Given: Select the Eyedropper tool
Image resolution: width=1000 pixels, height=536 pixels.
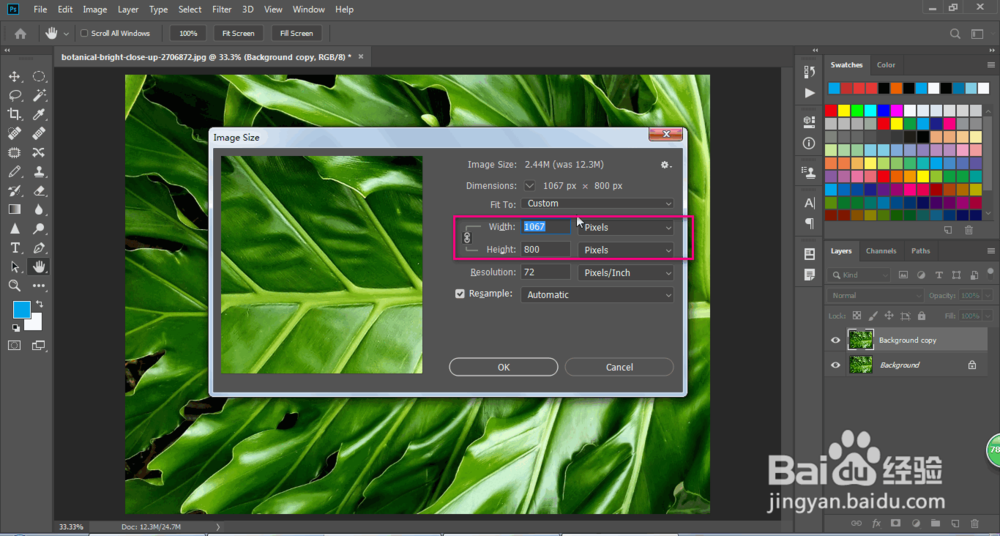Looking at the screenshot, I should click(39, 114).
